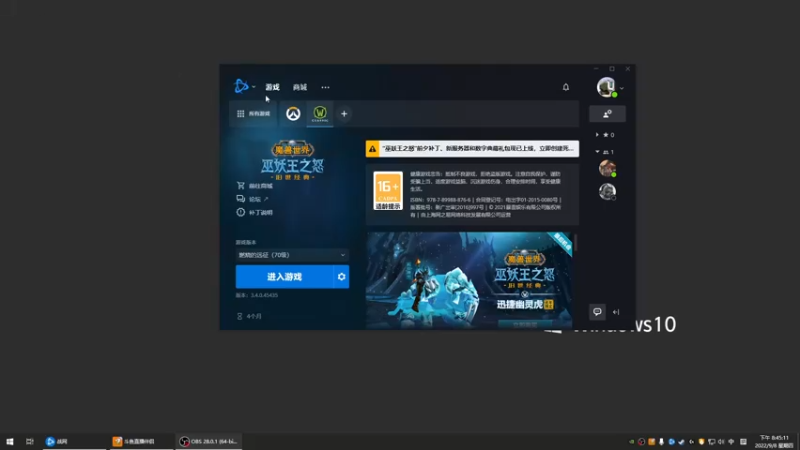
Task: Open game settings gear beside play button
Action: (x=341, y=277)
